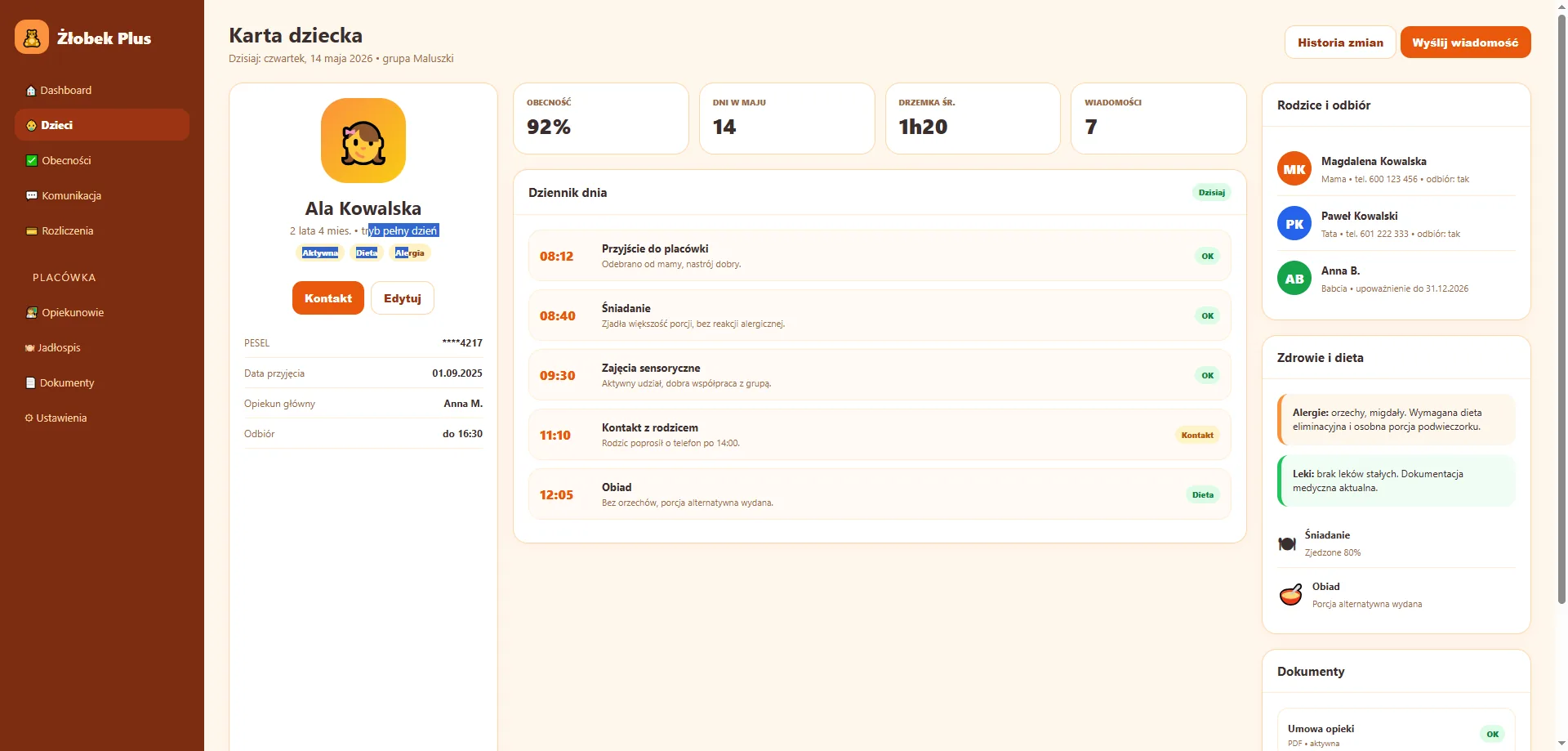
Task: Click Ala Kowalska's avatar picture
Action: (x=363, y=141)
